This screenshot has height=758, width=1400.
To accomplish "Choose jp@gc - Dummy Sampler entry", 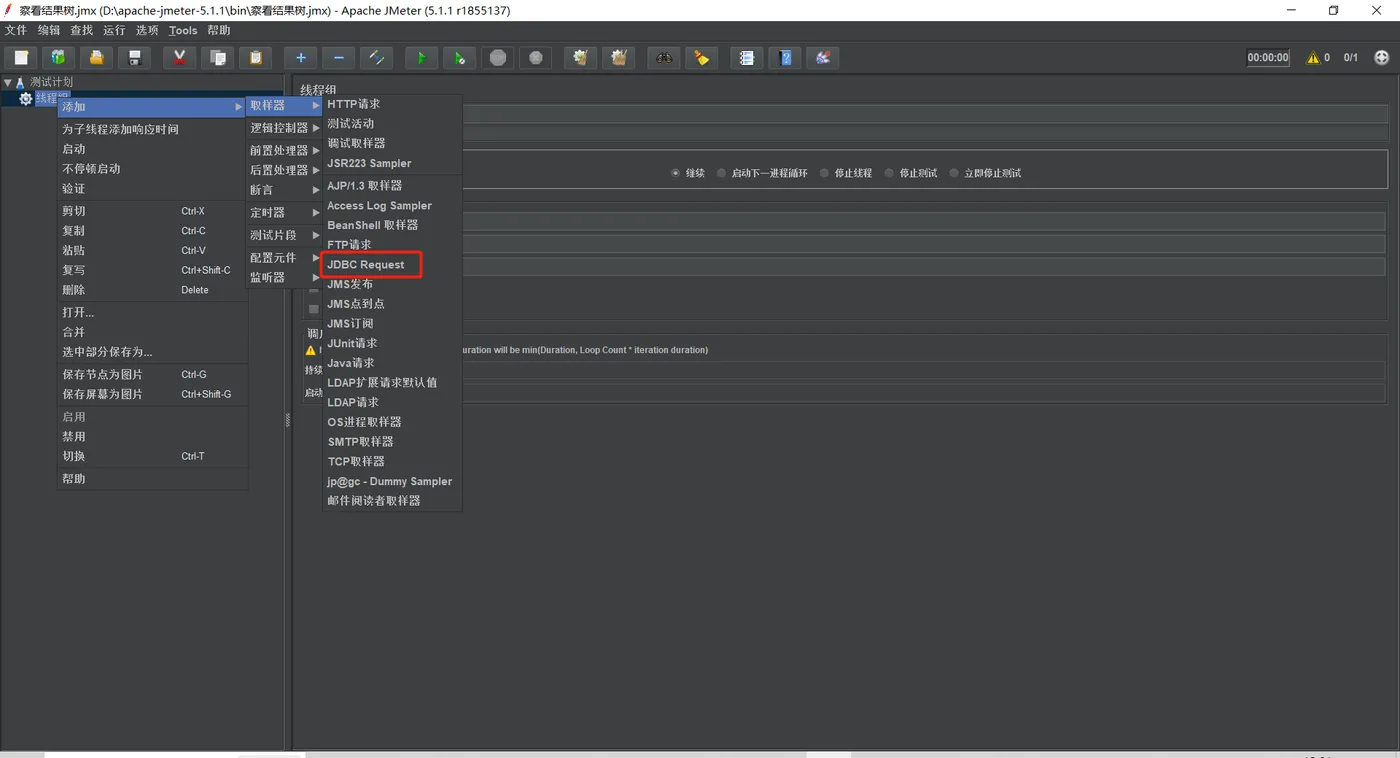I will 391,481.
